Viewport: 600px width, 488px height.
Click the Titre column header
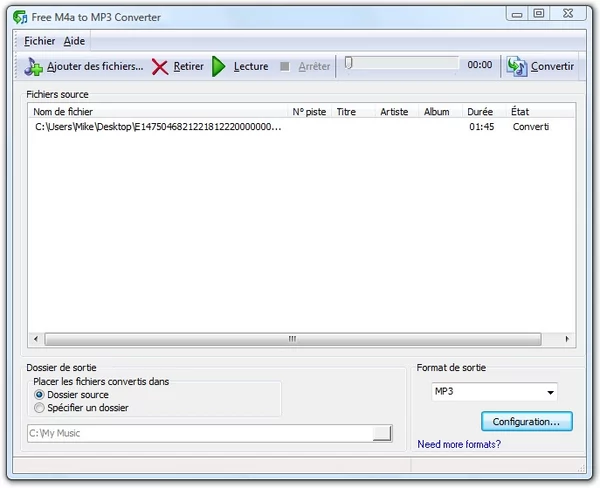(353, 112)
